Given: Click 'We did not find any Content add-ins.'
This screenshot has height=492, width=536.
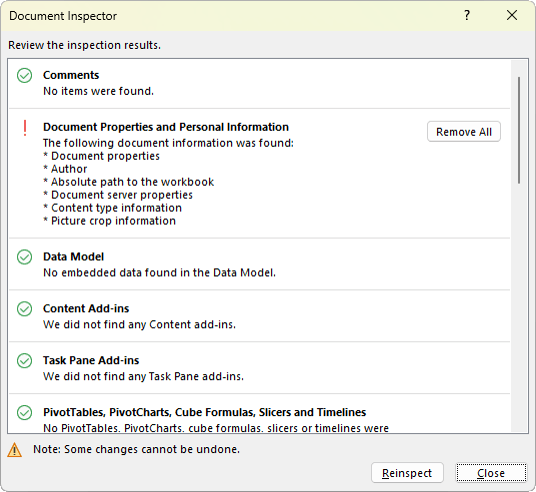Looking at the screenshot, I should 139,325.
